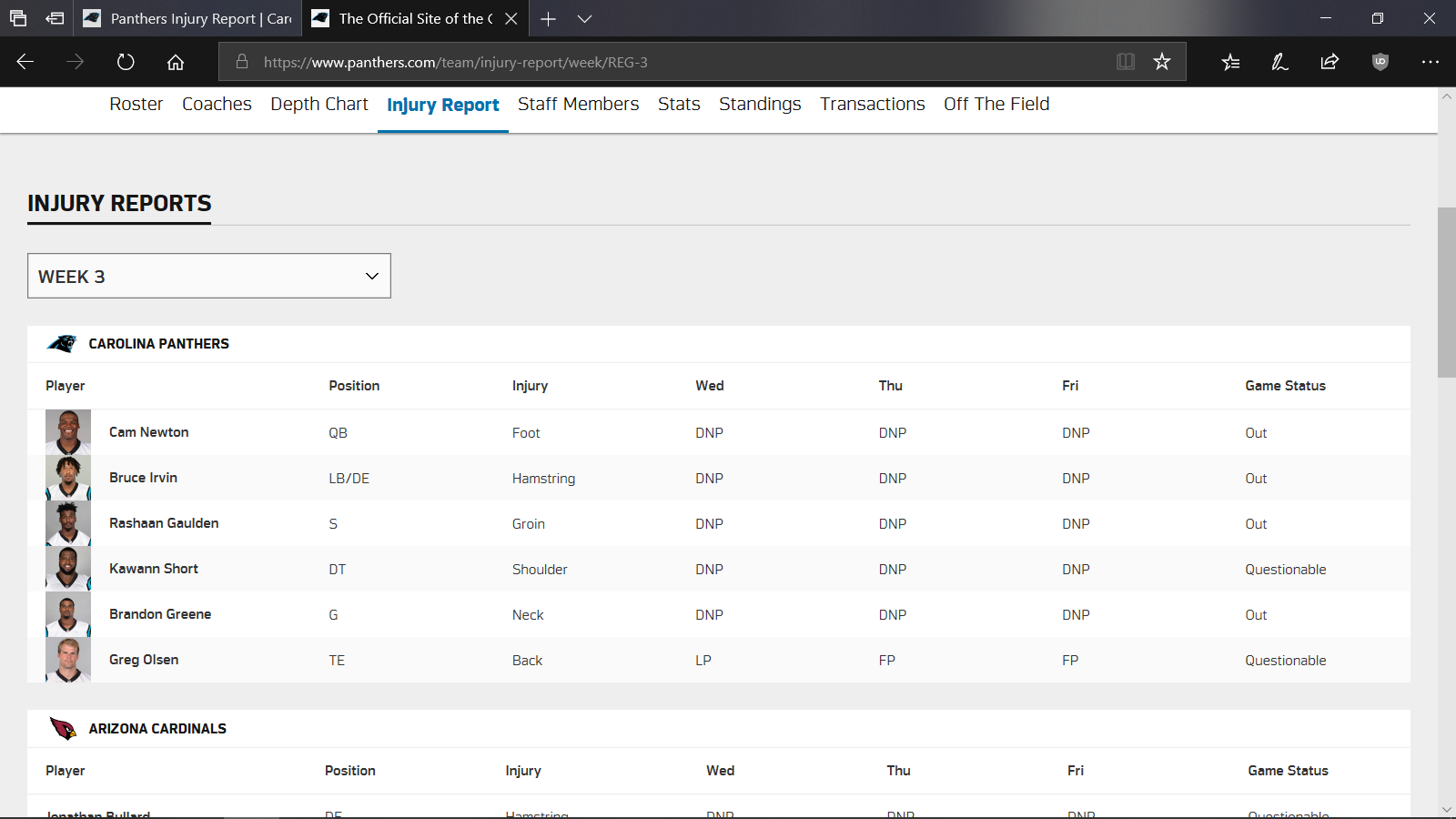1456x819 pixels.
Task: Click Kawann Short's headshot photo
Action: (68, 569)
